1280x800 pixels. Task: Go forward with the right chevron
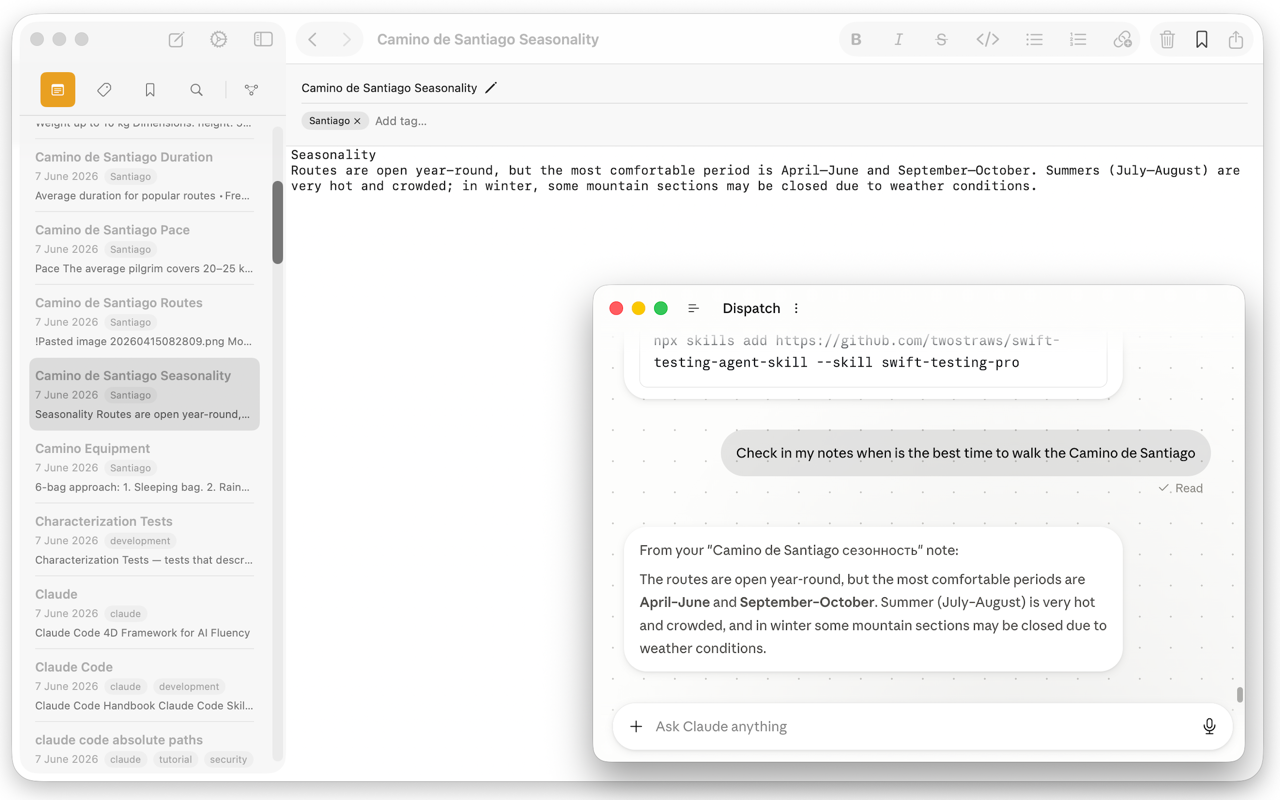pyautogui.click(x=346, y=40)
